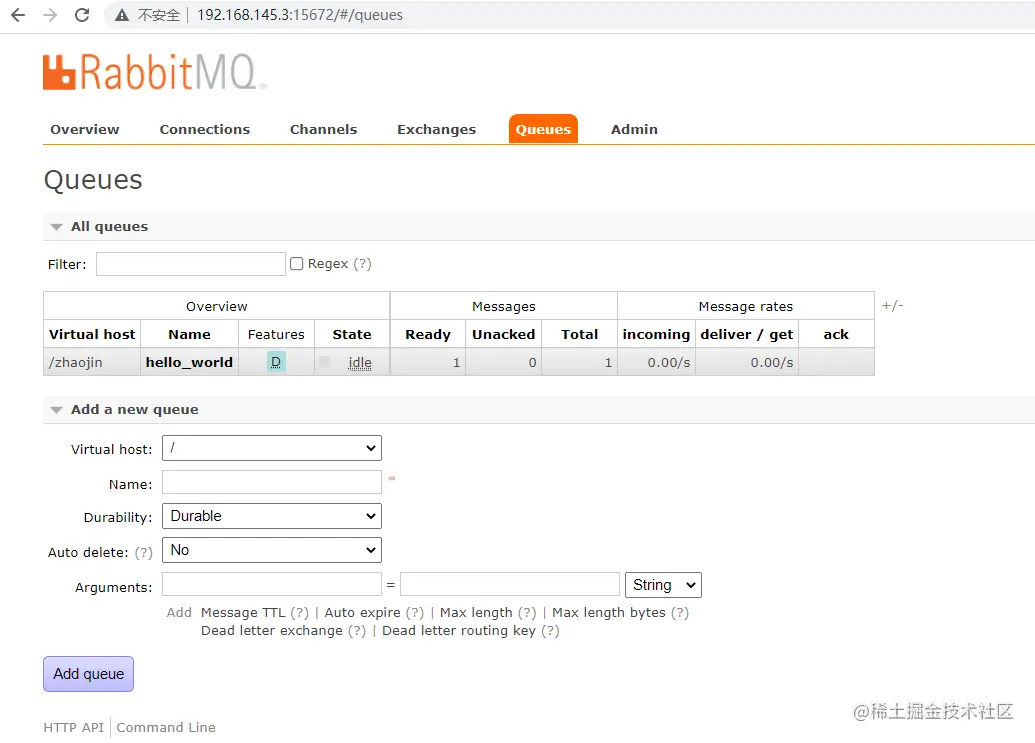This screenshot has width=1035, height=743.
Task: Sort by Unacked column header
Action: point(504,335)
